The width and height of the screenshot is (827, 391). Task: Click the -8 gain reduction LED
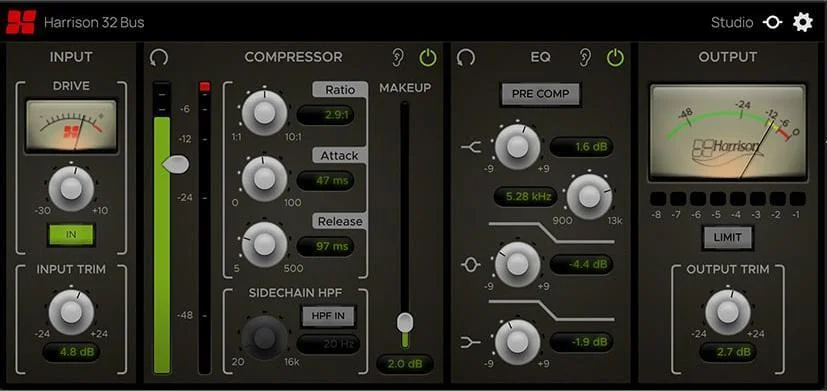(x=658, y=199)
